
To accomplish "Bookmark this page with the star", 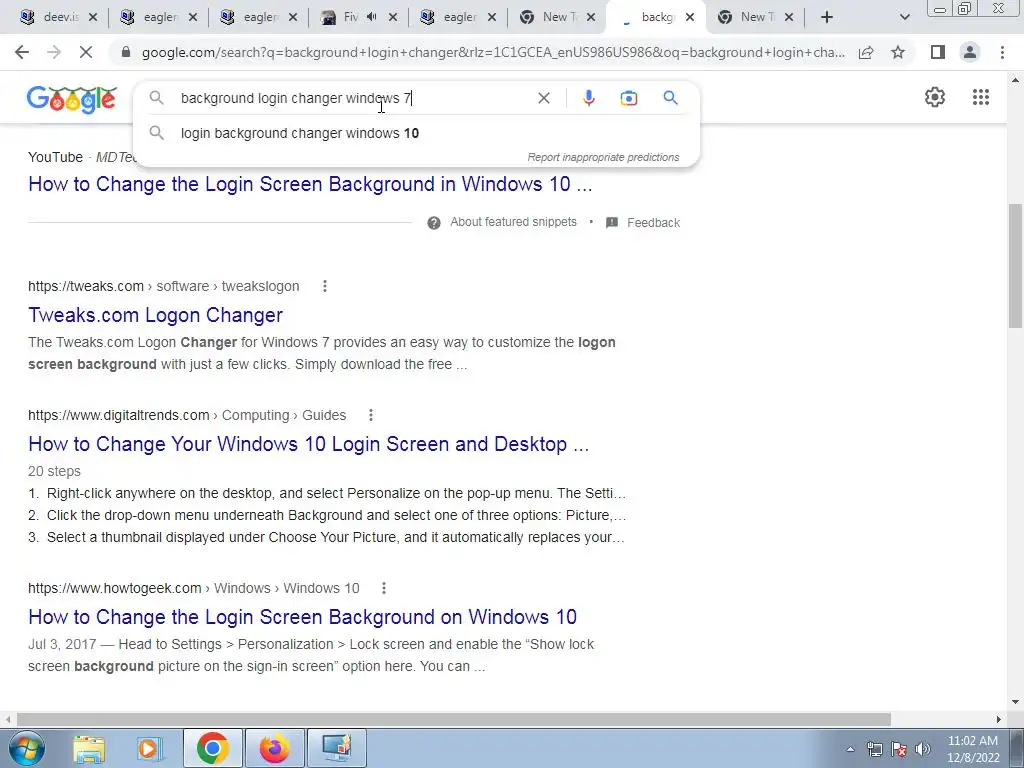I will (x=898, y=52).
